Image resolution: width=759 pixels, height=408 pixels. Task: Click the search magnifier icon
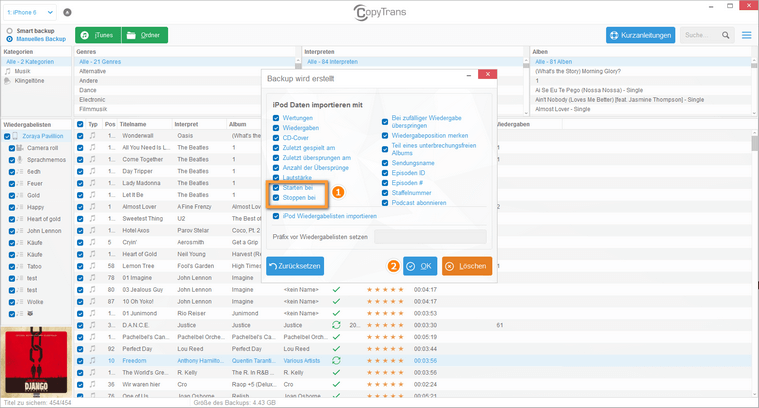point(725,35)
